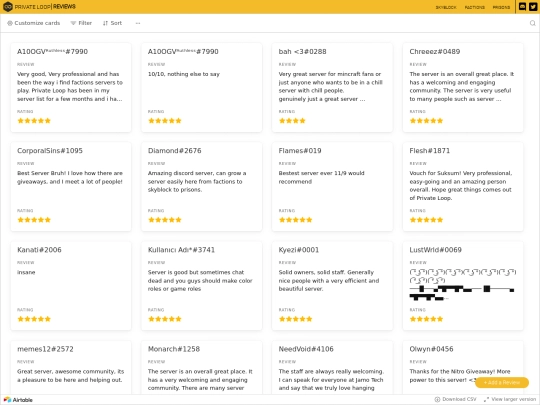The height and width of the screenshot is (405, 540).
Task: Open the Sort options
Action: coord(112,23)
